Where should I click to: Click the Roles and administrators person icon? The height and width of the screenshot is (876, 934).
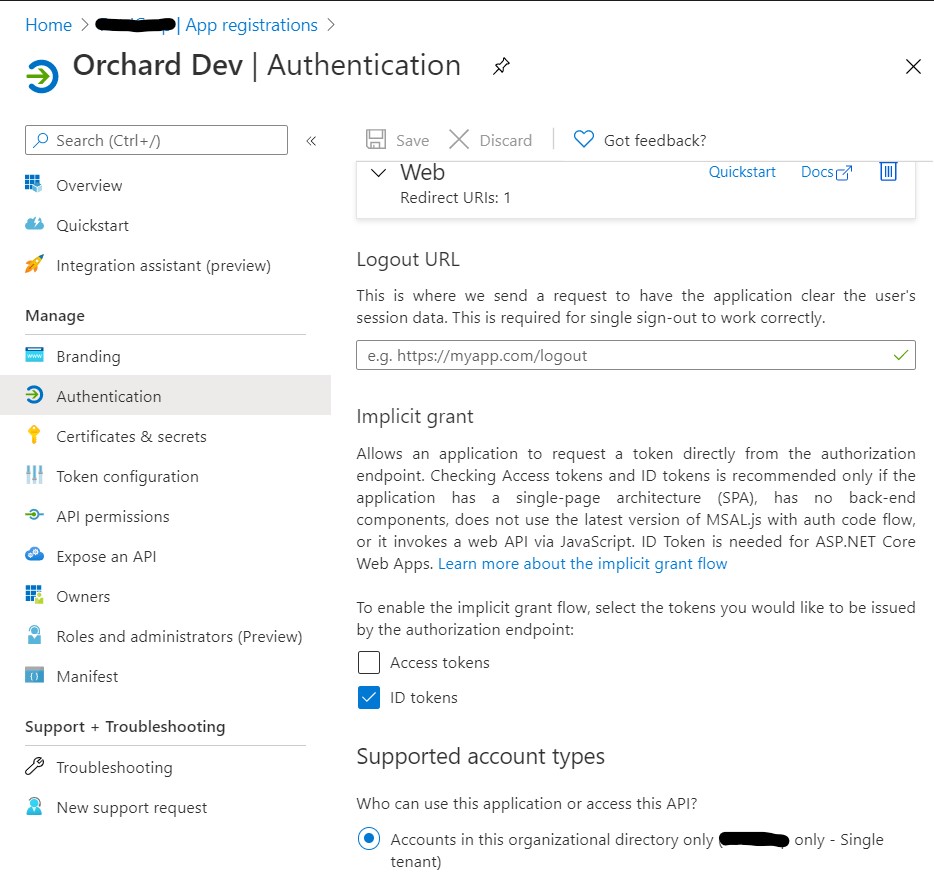(x=34, y=634)
